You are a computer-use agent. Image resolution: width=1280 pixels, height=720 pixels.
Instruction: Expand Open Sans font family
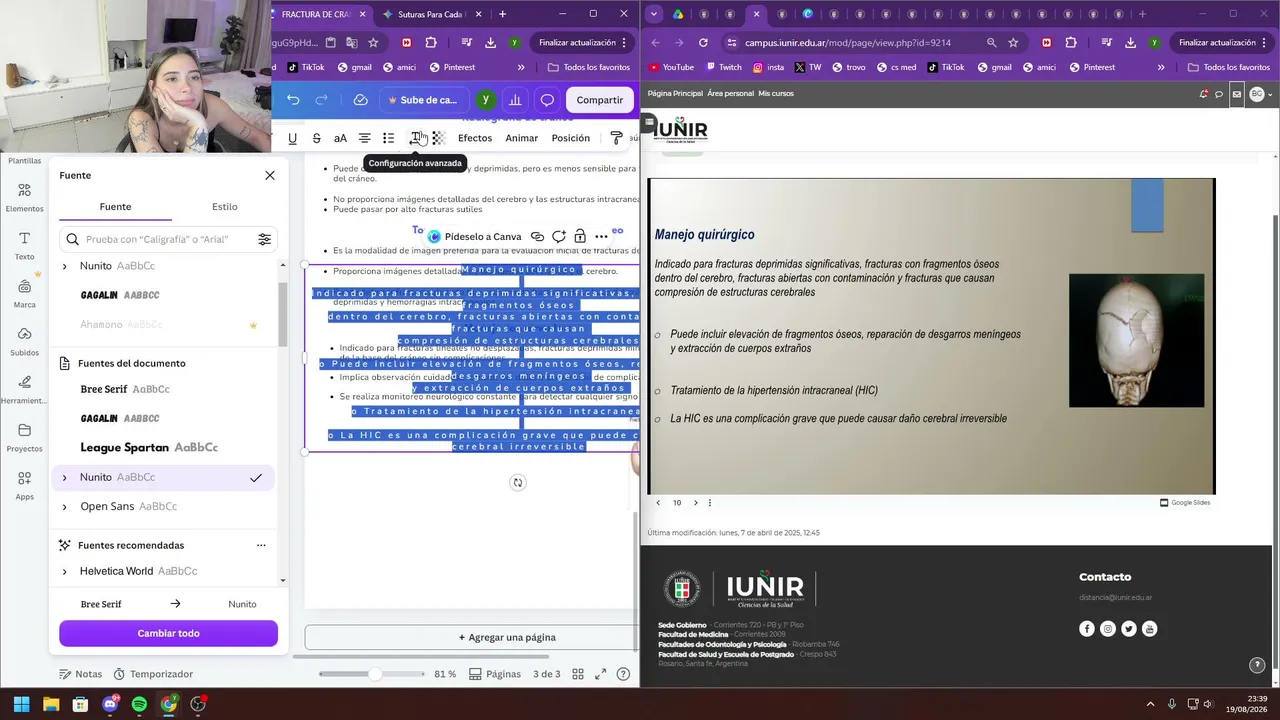[65, 506]
